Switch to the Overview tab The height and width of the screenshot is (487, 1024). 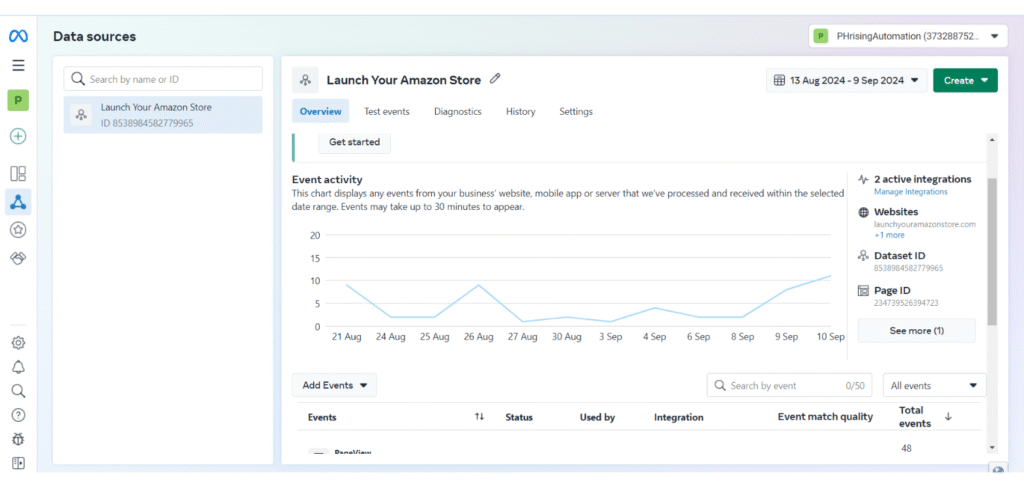tap(321, 112)
